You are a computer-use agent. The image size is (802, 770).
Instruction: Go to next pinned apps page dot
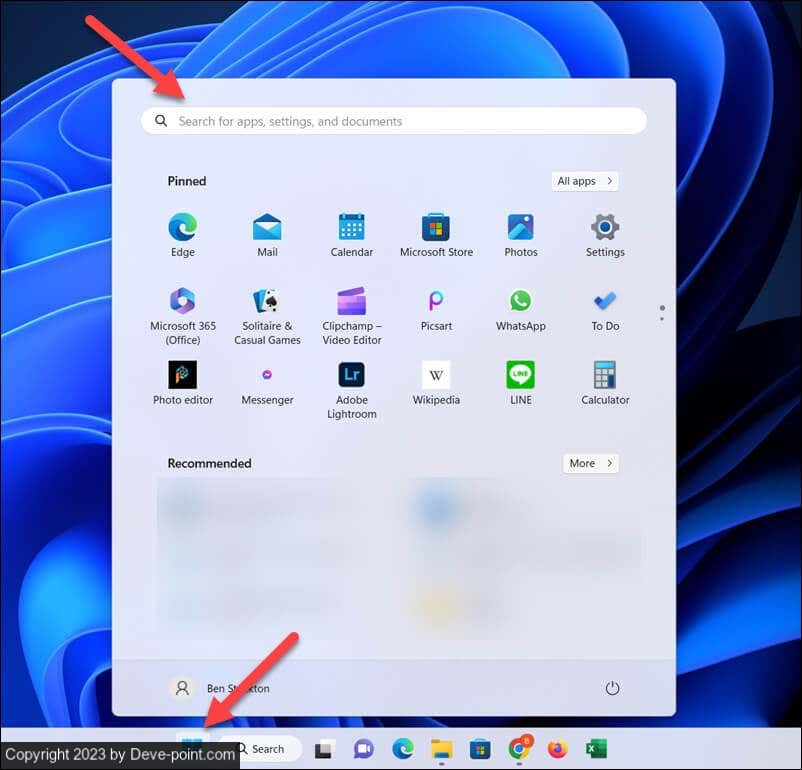point(662,319)
